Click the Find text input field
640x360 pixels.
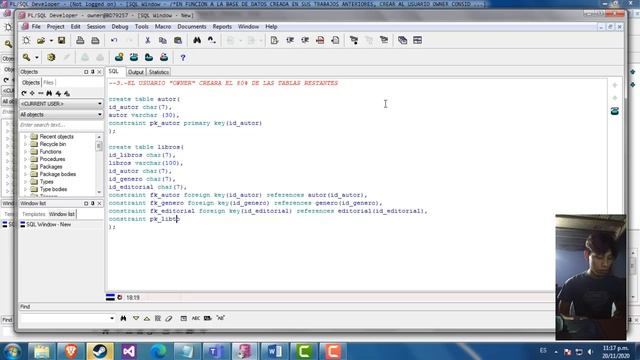point(65,318)
